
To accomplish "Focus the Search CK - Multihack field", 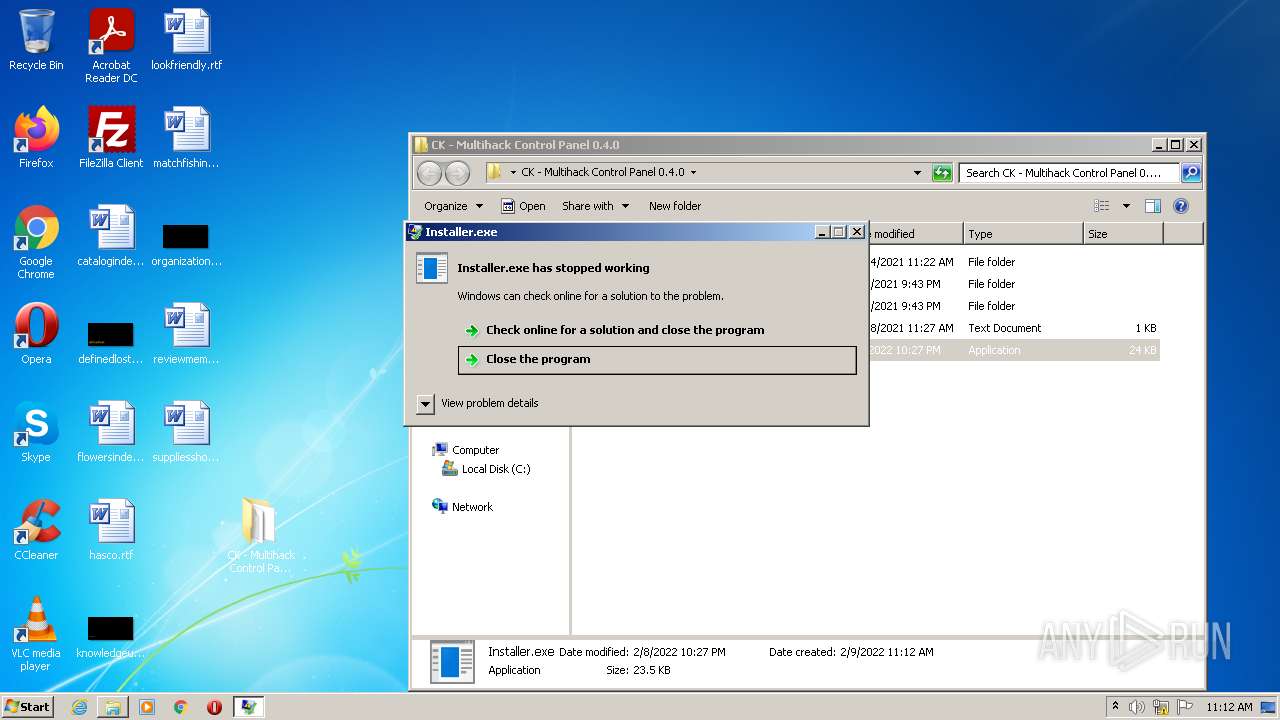I will (x=1069, y=173).
